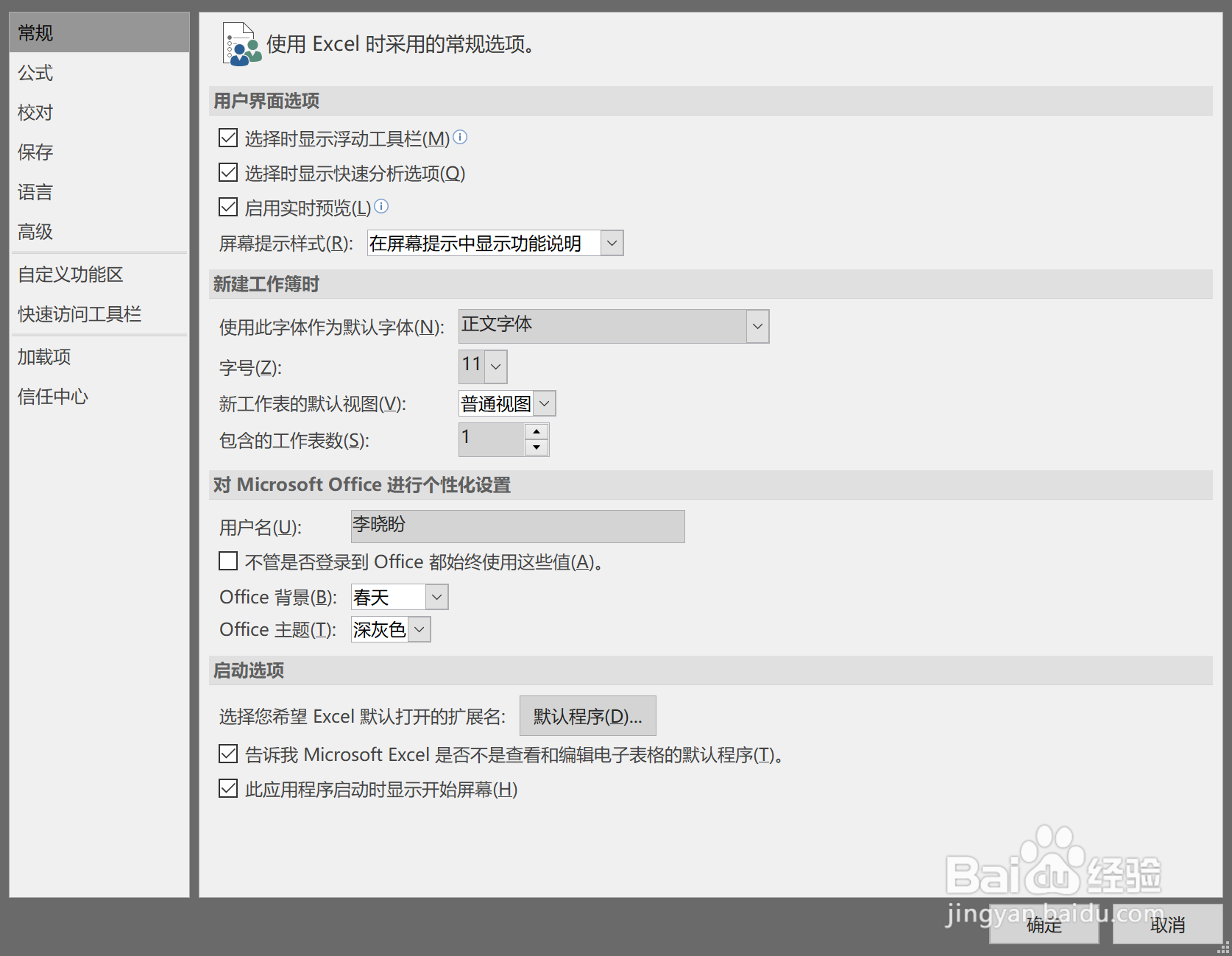
Task: Click the worksheet count number field
Action: pyautogui.click(x=492, y=439)
